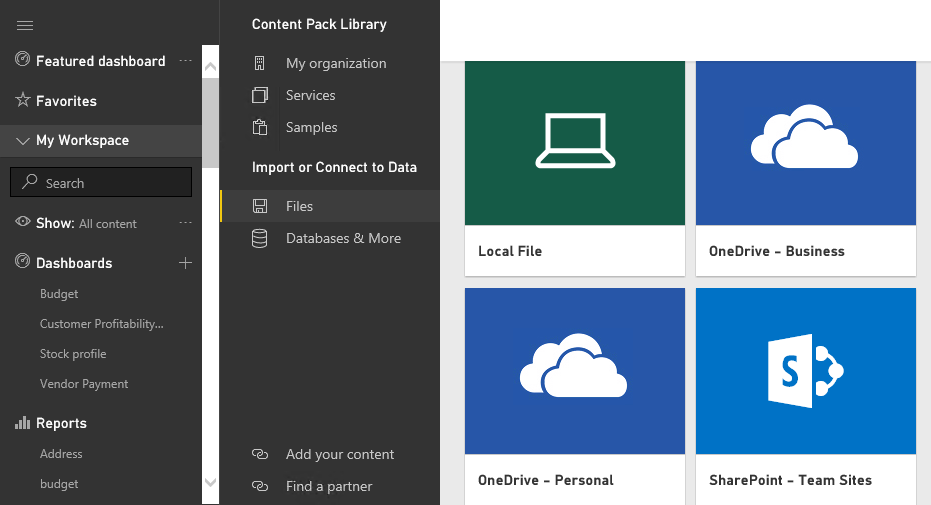Open the Find a partner link
This screenshot has width=931, height=505.
(x=329, y=487)
